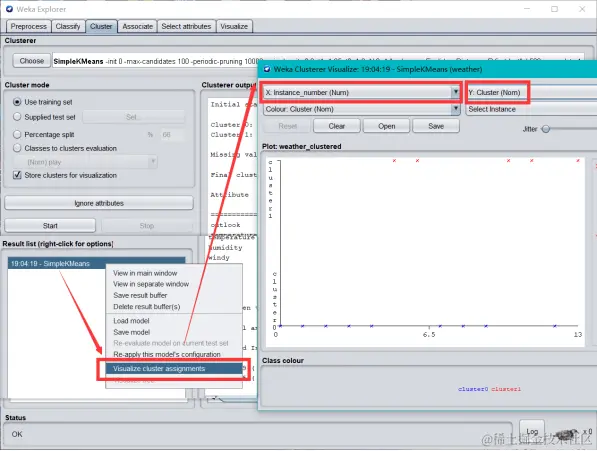Viewport: 597px width, 451px height.
Task: Open the X: Instance_number axis dropdown
Action: coord(361,92)
